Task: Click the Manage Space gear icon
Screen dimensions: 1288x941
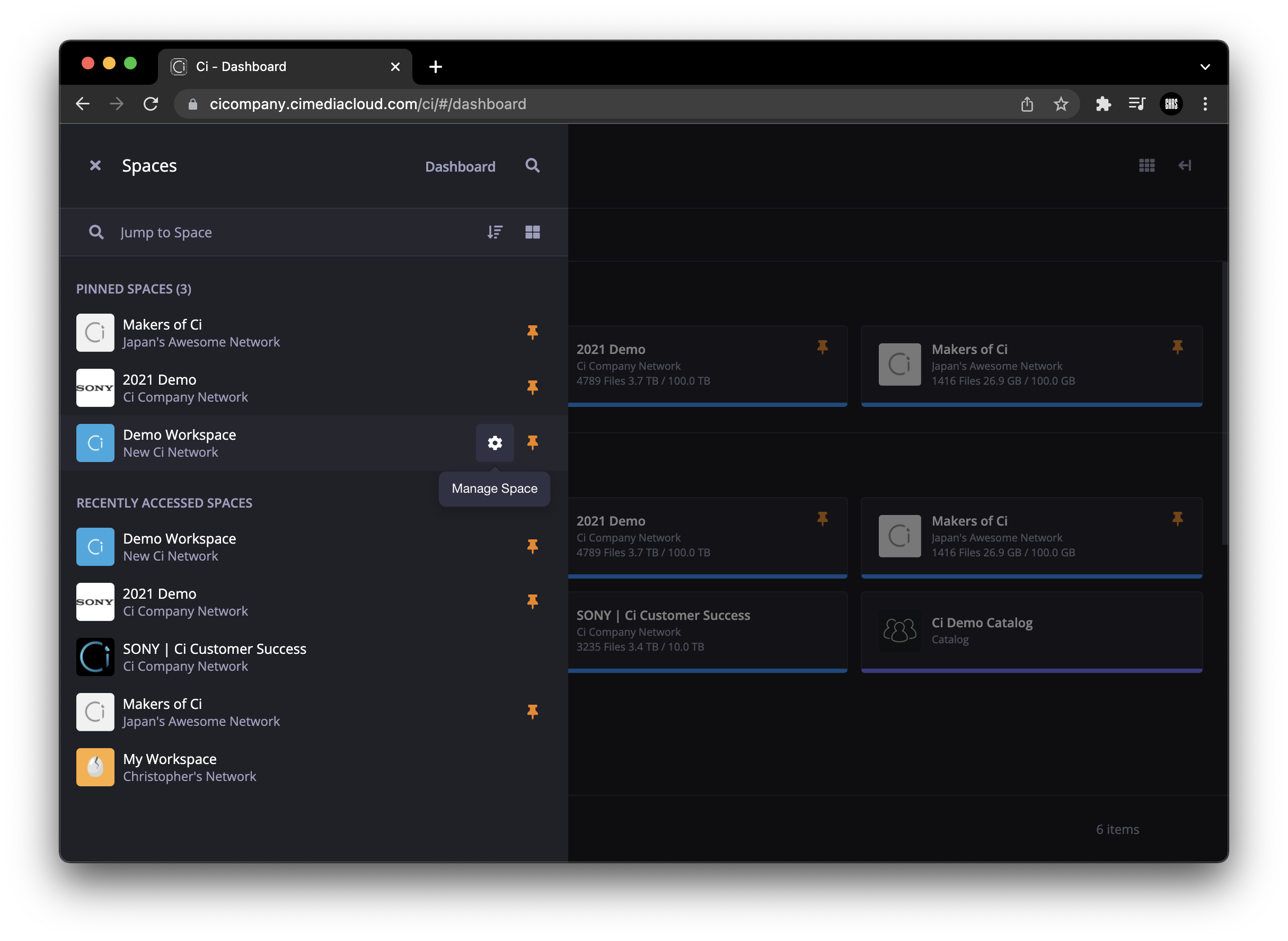Action: click(x=495, y=443)
